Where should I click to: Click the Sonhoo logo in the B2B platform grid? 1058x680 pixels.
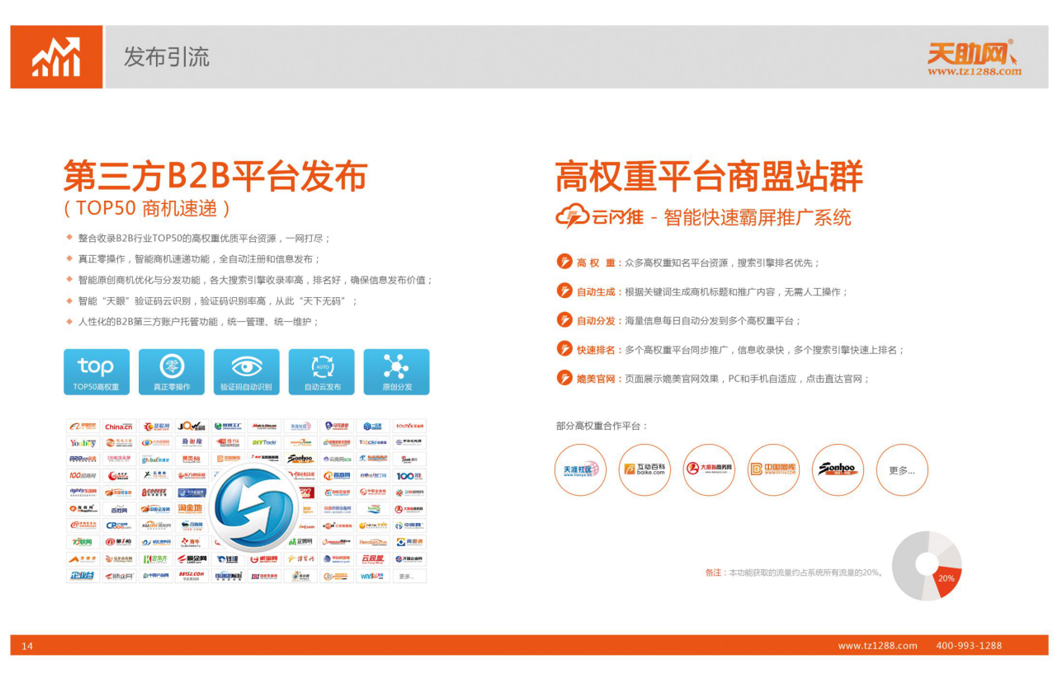(x=301, y=459)
